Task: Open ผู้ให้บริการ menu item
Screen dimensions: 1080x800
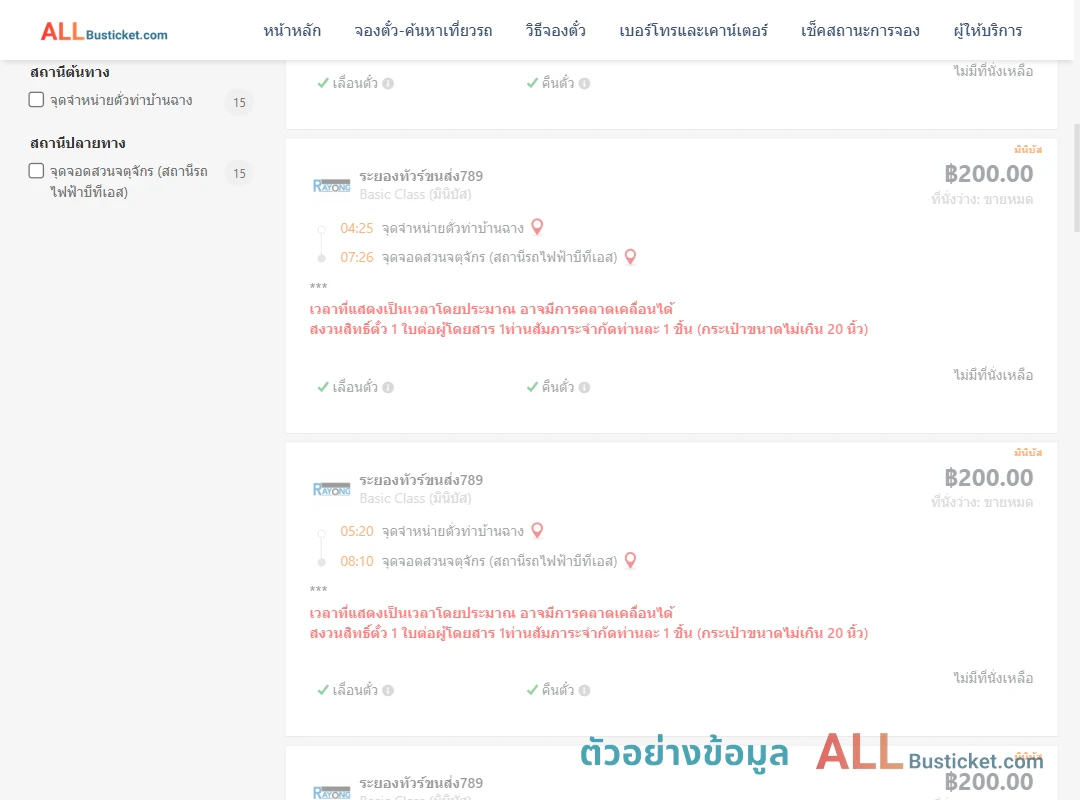Action: pyautogui.click(x=987, y=31)
